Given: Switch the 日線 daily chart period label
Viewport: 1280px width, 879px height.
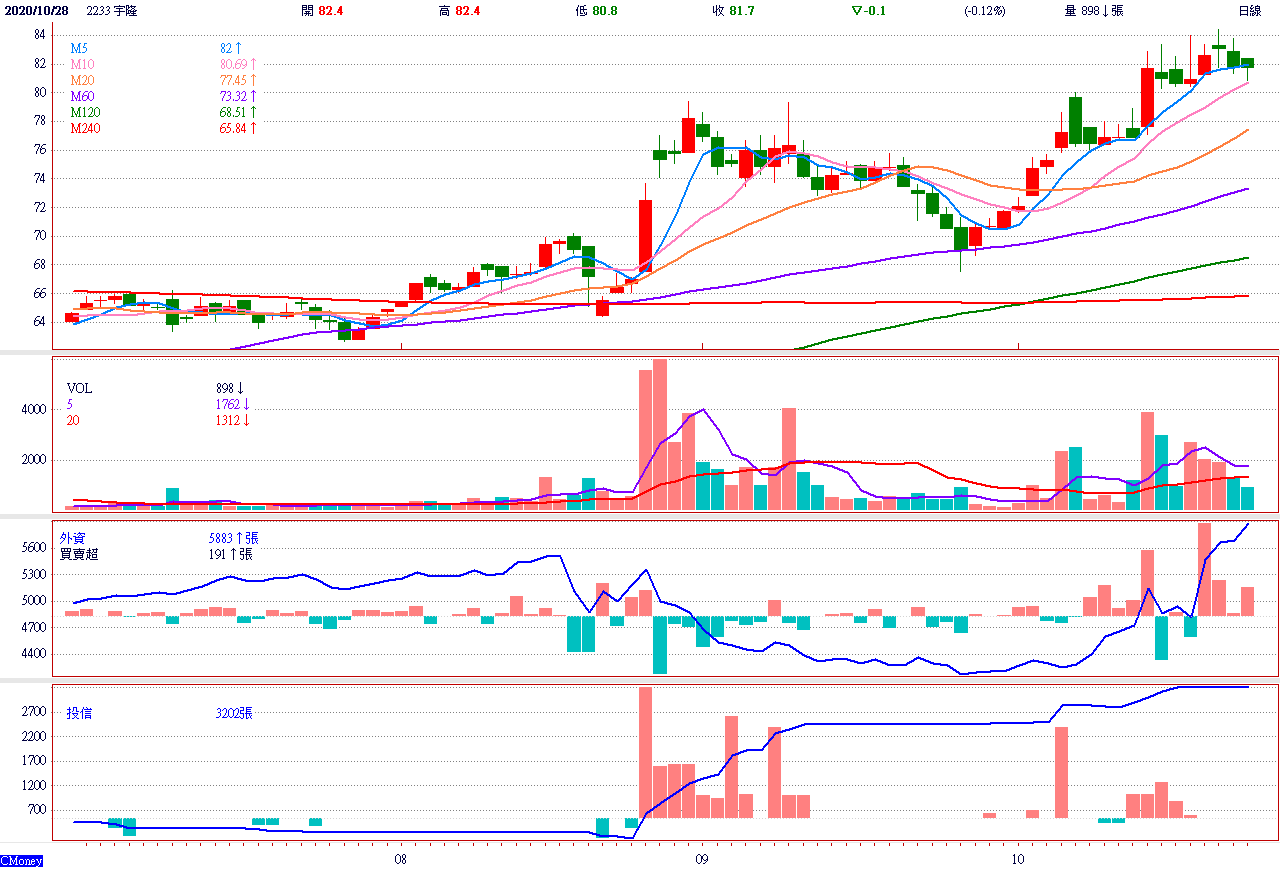Looking at the screenshot, I should (x=1250, y=11).
